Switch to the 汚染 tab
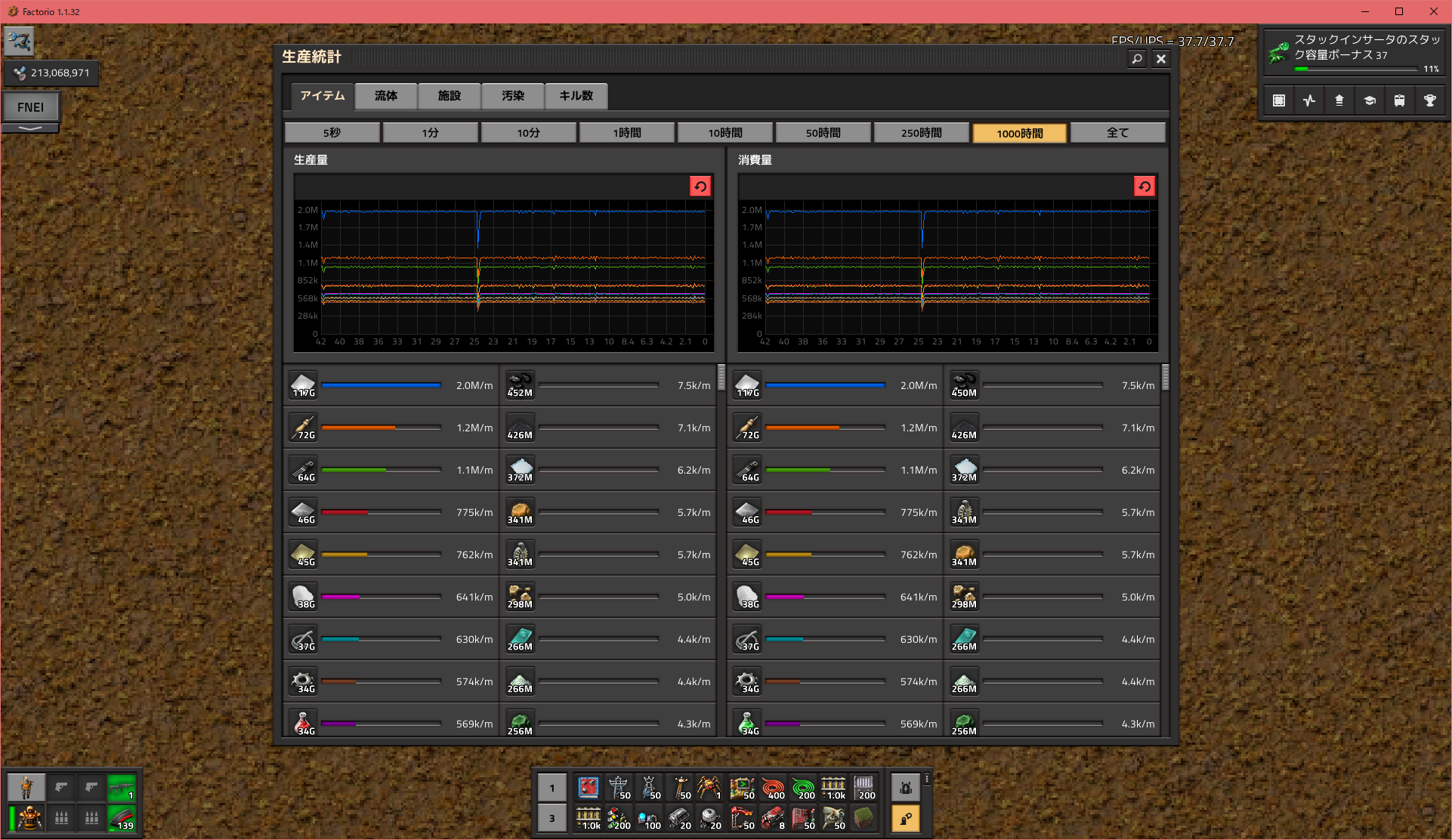 (x=513, y=96)
